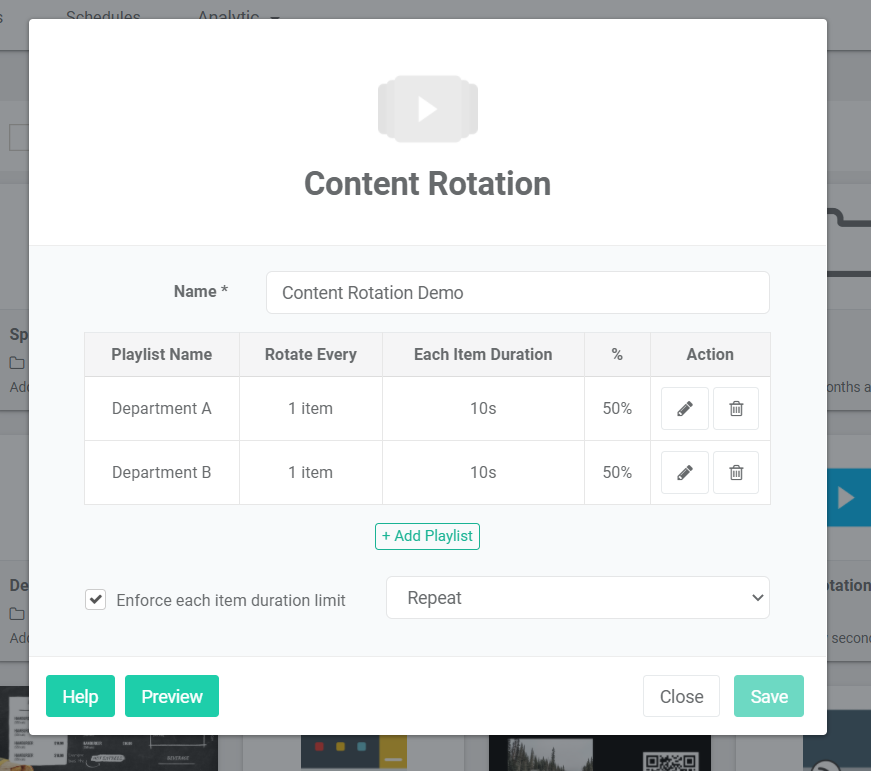Viewport: 871px width, 771px height.
Task: Select the Department B playlist name cell
Action: (162, 472)
